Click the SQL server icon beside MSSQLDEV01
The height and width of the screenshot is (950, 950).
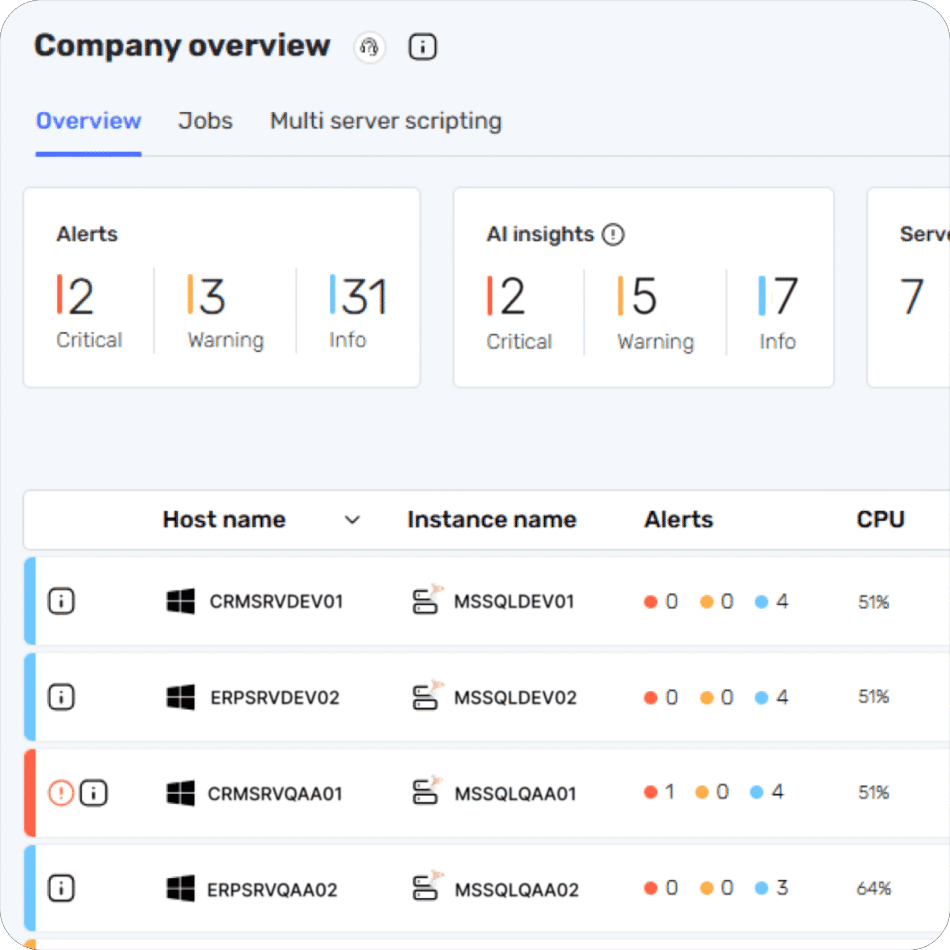[427, 599]
